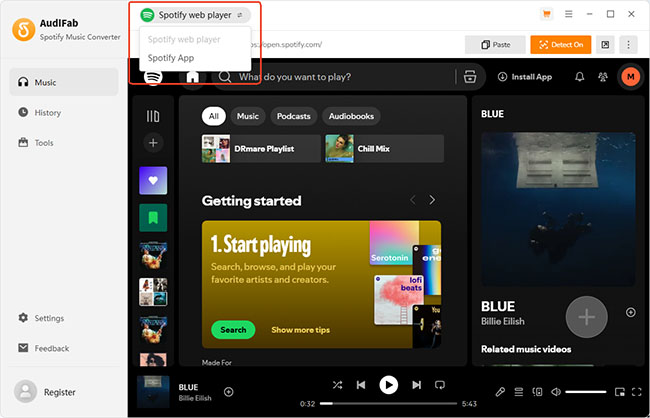650x418 pixels.
Task: Open the notifications bell
Action: pyautogui.click(x=580, y=77)
